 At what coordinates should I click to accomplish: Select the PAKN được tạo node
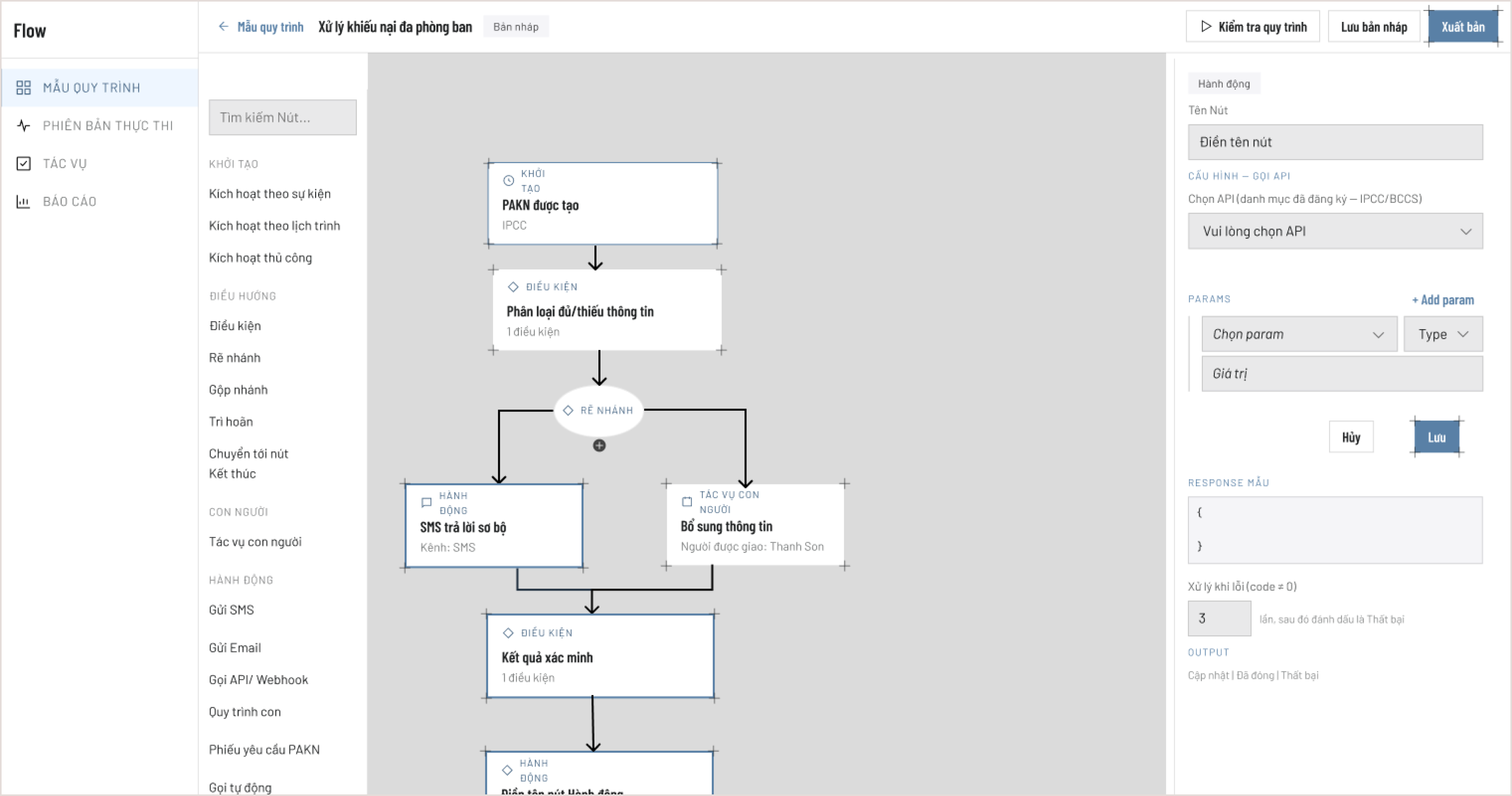point(603,203)
